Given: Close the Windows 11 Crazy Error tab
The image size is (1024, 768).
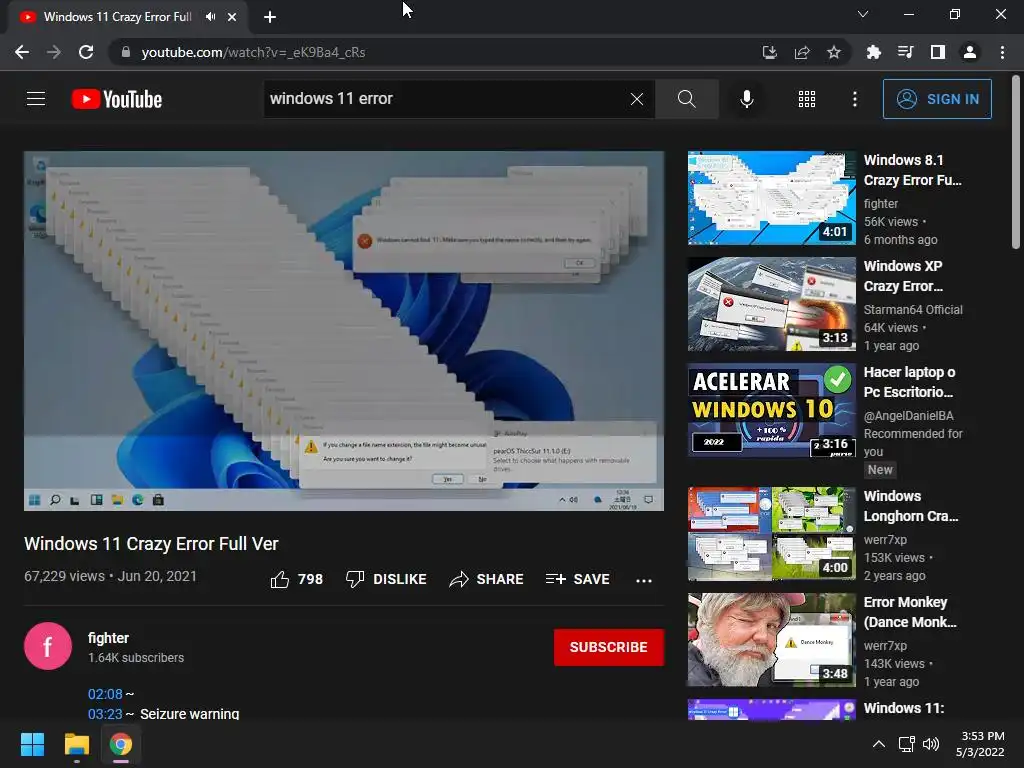Looking at the screenshot, I should (x=232, y=17).
